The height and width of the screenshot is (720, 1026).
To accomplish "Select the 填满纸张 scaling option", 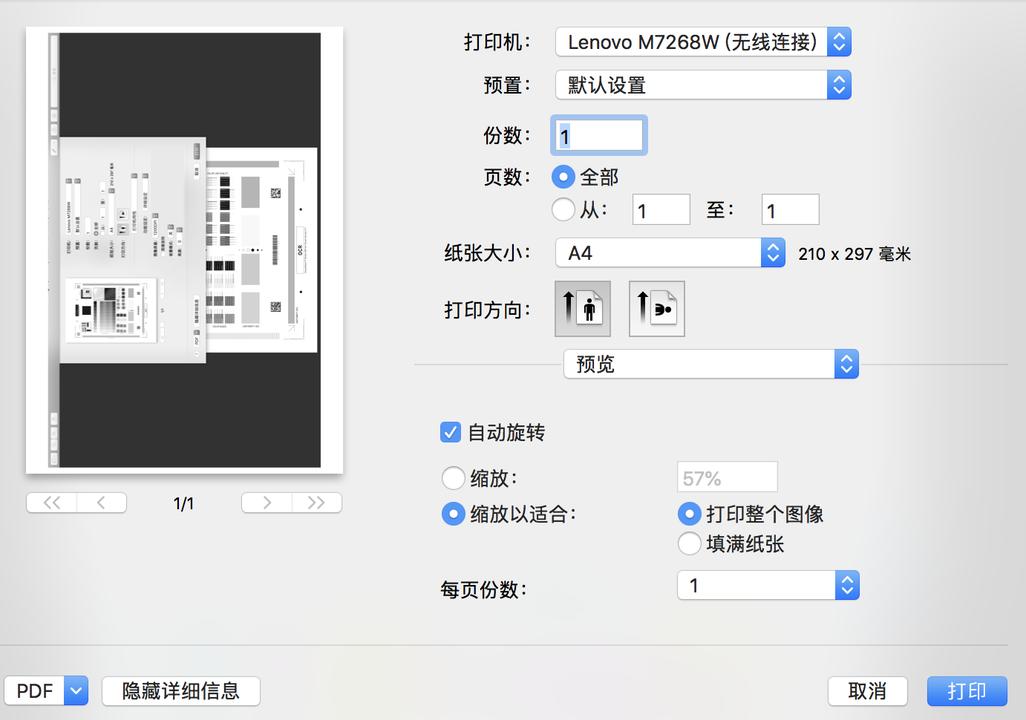I will [x=688, y=544].
